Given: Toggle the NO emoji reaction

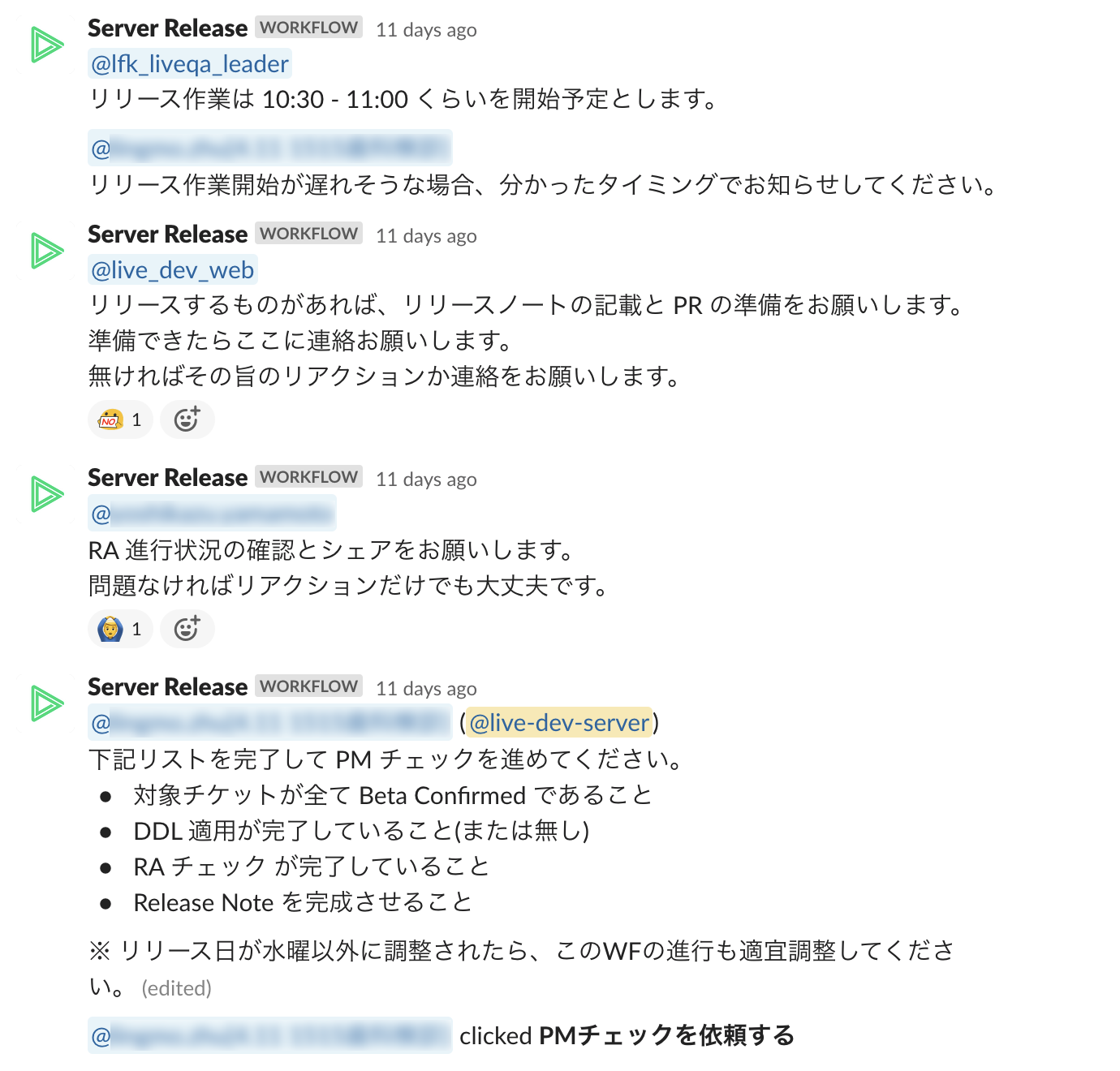Looking at the screenshot, I should pyautogui.click(x=120, y=419).
